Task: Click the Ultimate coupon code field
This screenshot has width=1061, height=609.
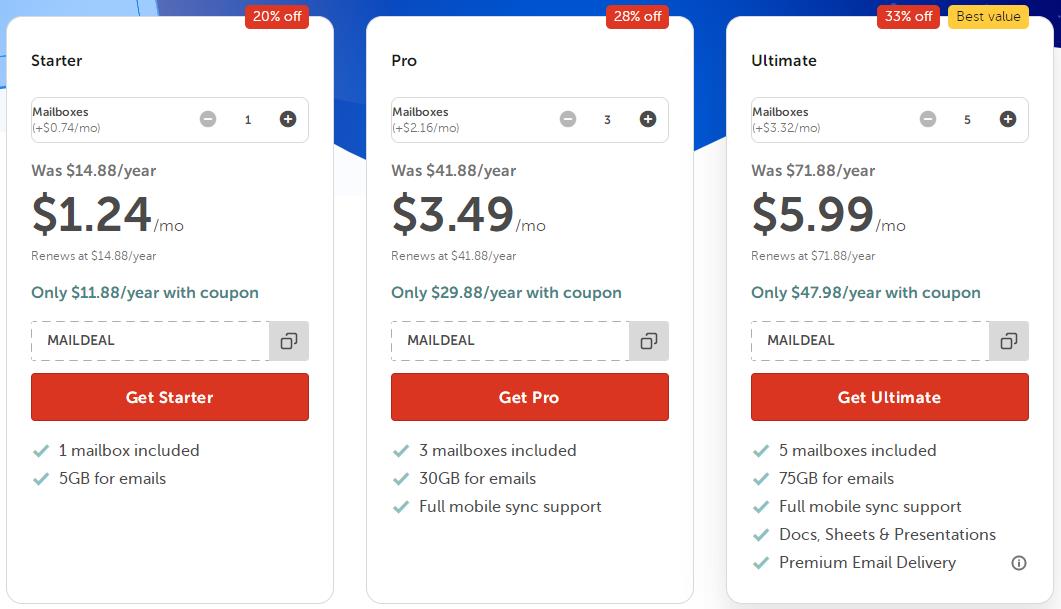Action: (x=870, y=341)
